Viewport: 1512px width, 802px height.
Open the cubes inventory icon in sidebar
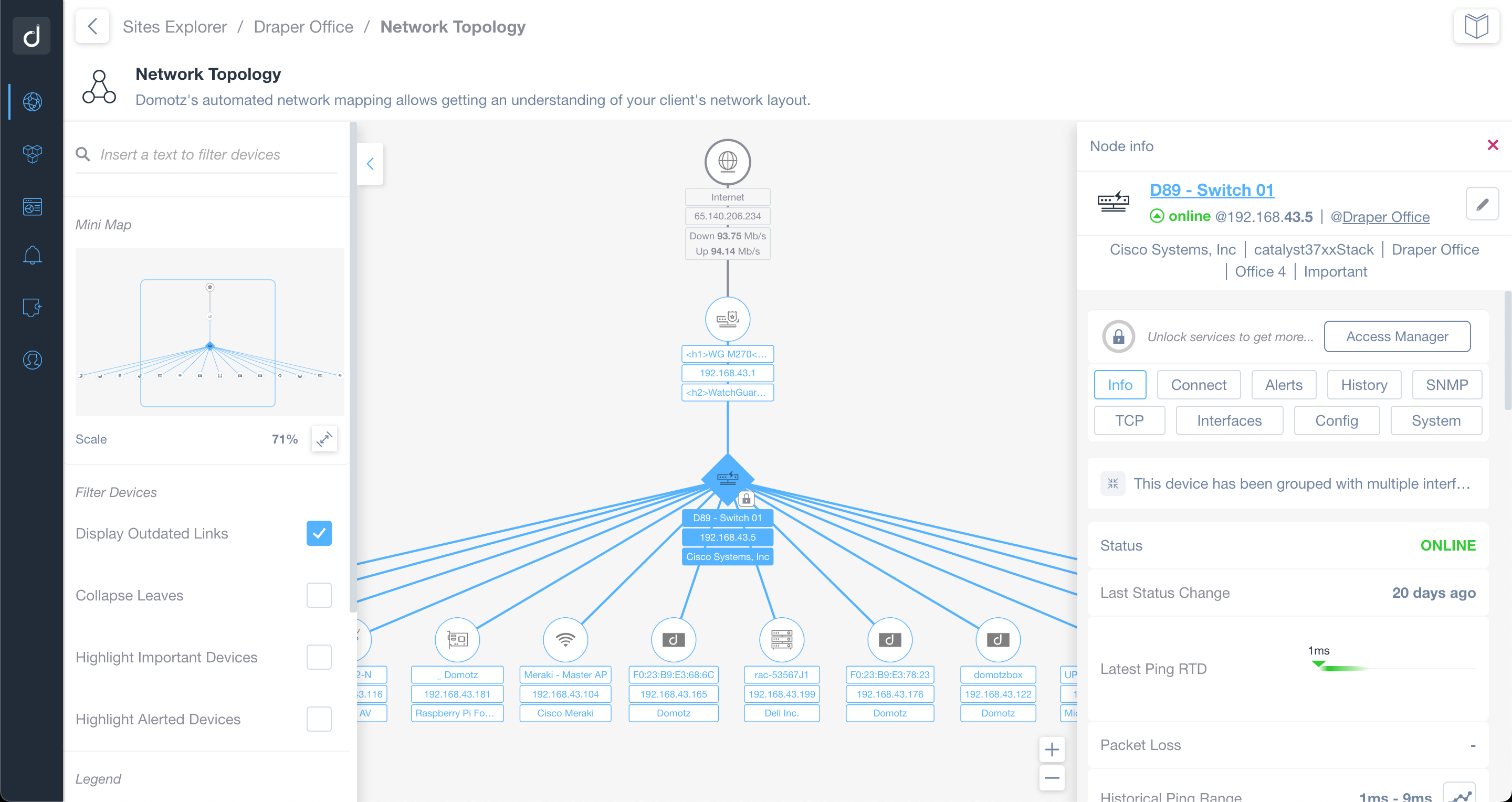coord(32,154)
